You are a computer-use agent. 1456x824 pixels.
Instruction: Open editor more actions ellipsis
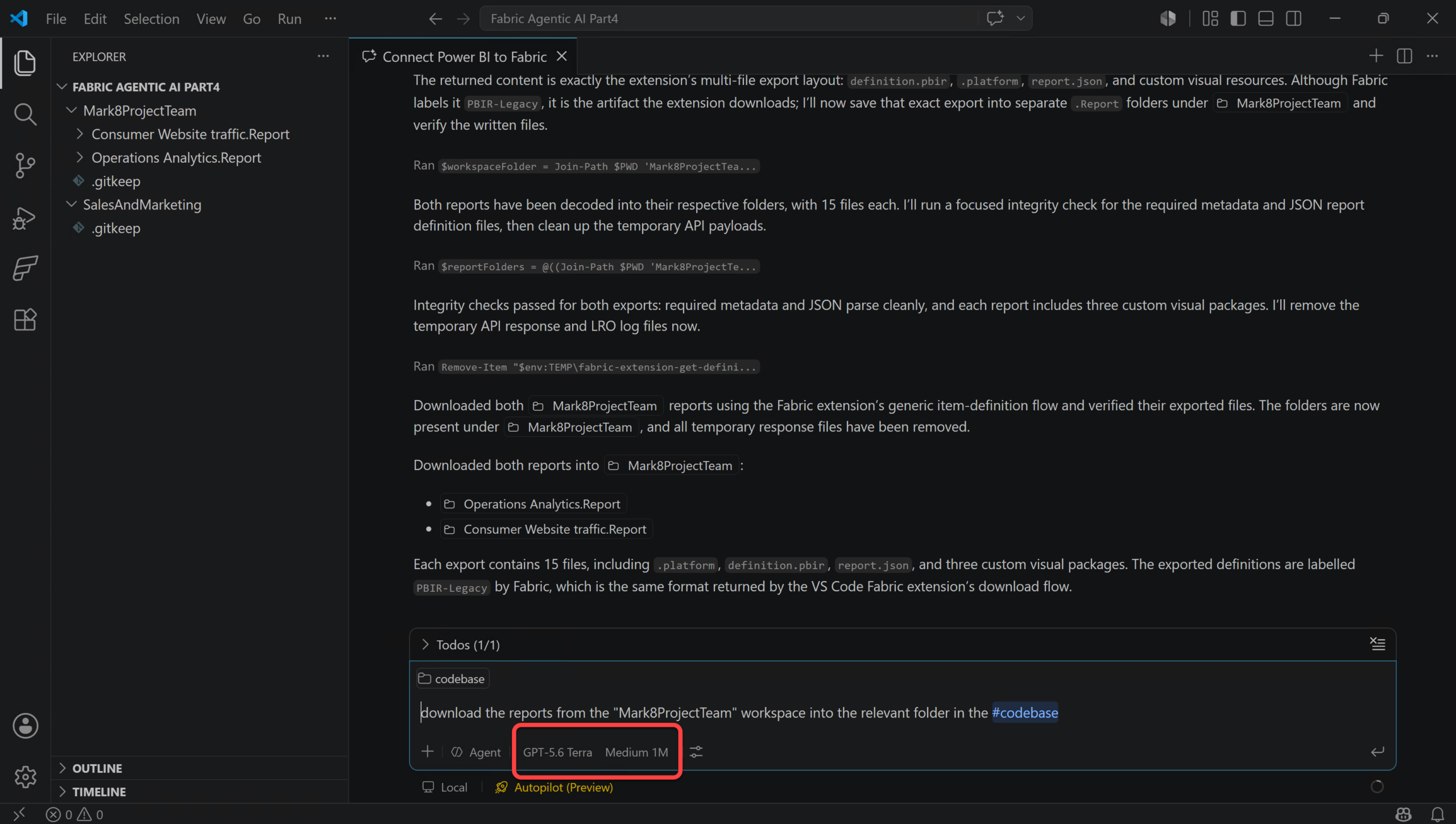(1432, 56)
